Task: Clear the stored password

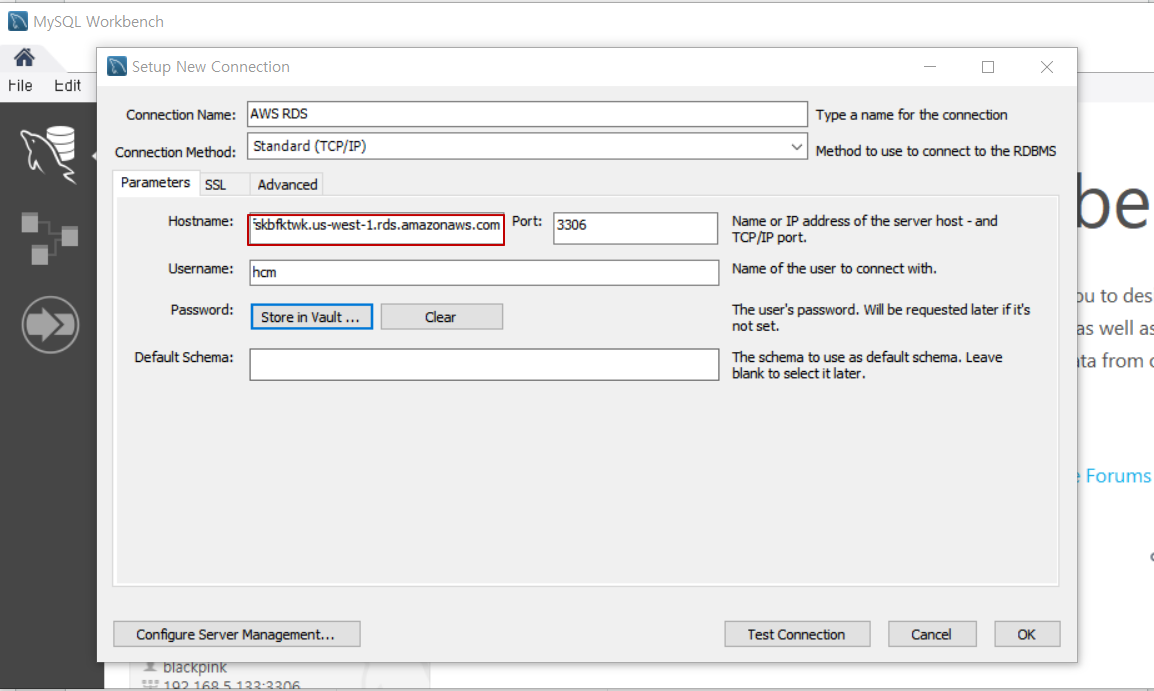Action: tap(442, 316)
